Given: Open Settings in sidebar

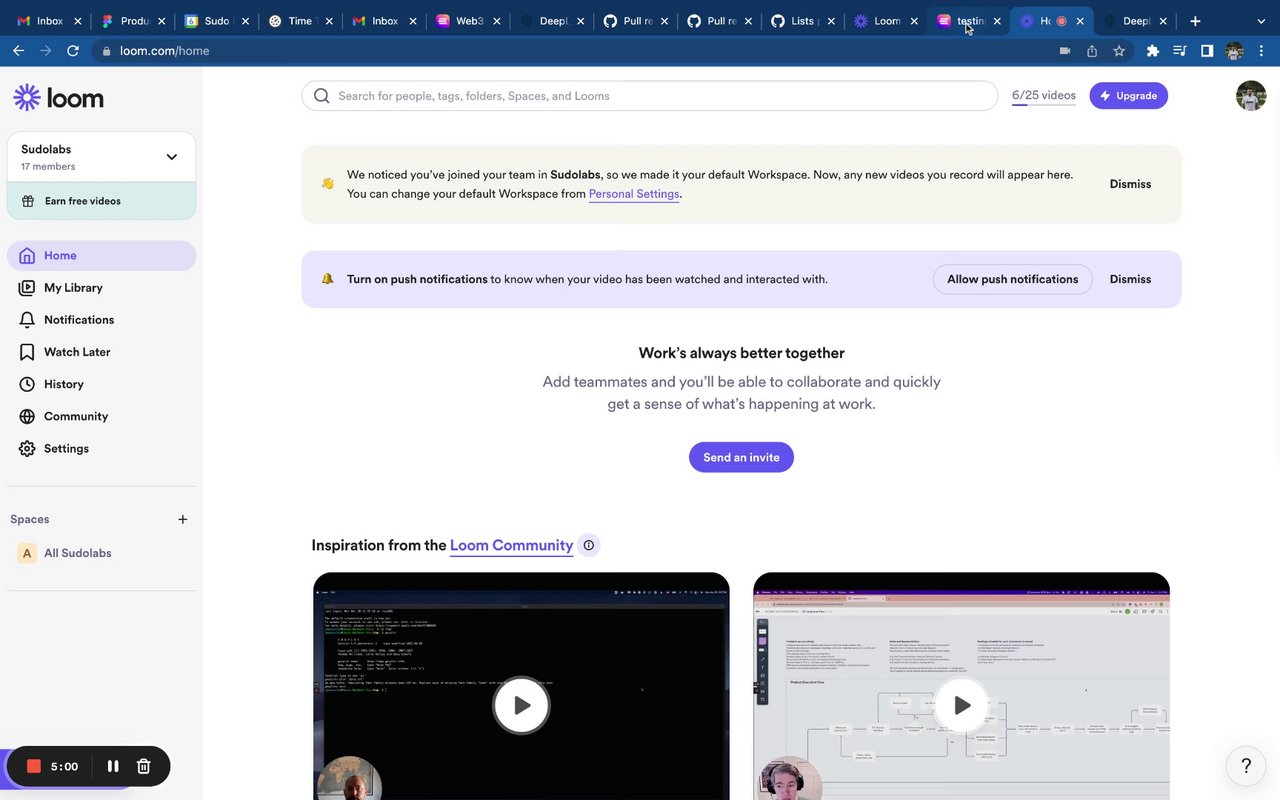Looking at the screenshot, I should [101, 448].
